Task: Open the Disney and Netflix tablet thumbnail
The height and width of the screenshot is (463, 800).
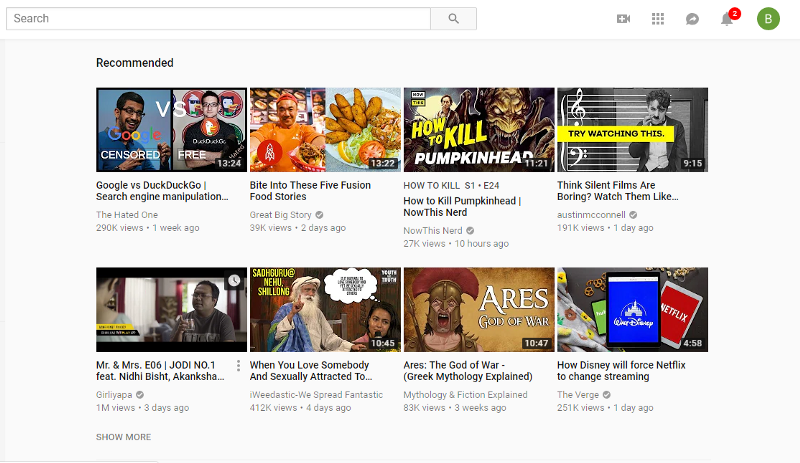Action: coord(632,309)
